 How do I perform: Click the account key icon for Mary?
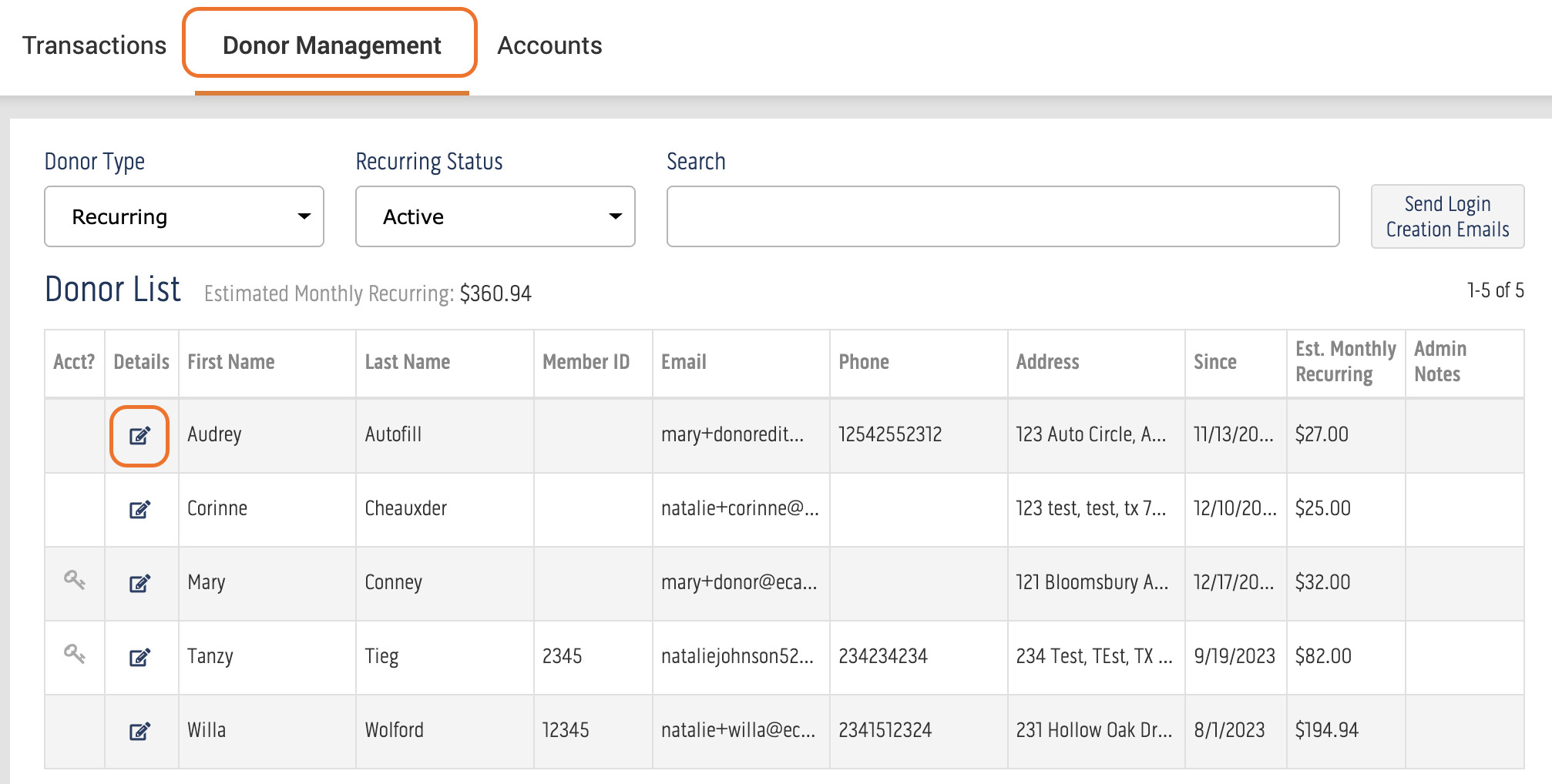pyautogui.click(x=74, y=580)
